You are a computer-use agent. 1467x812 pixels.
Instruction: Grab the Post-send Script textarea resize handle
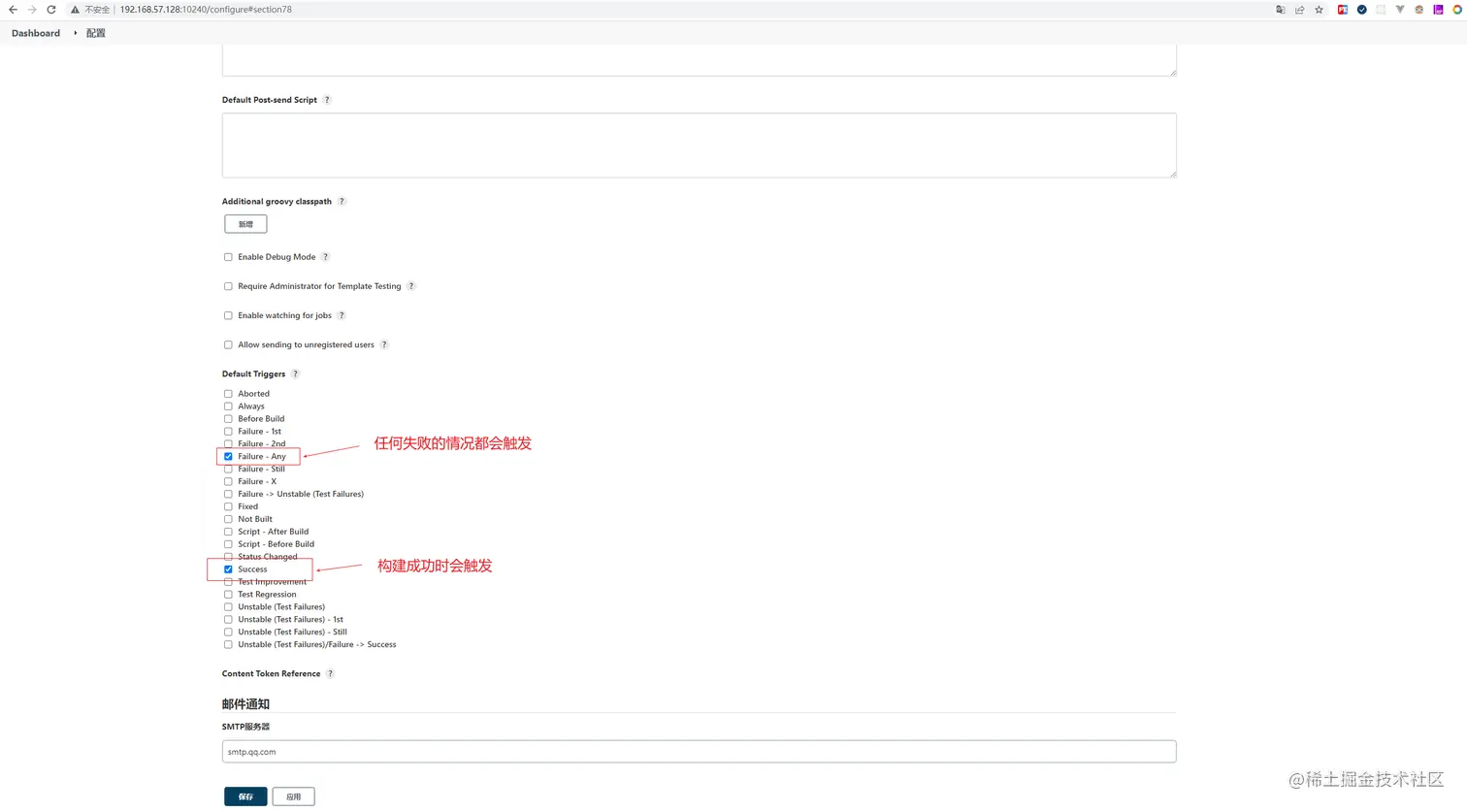(x=1172, y=173)
